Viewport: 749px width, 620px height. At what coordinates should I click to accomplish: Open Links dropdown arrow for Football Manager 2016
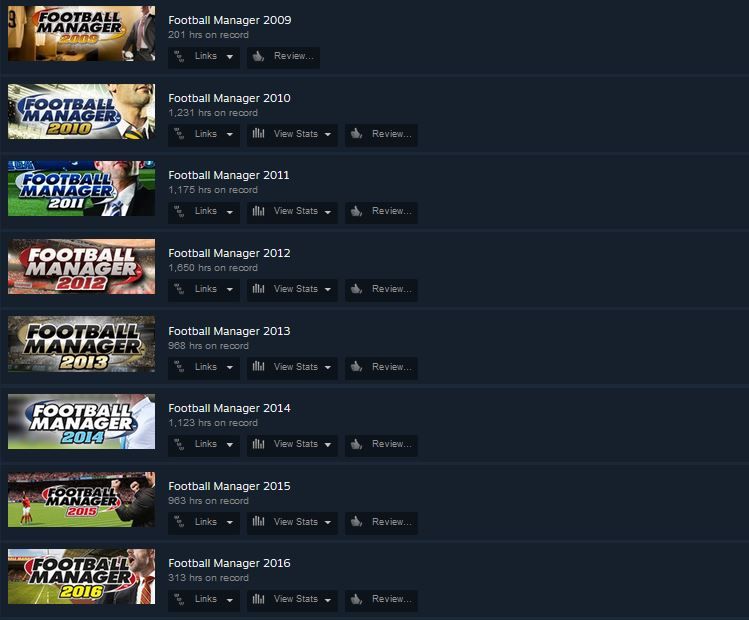tap(230, 600)
